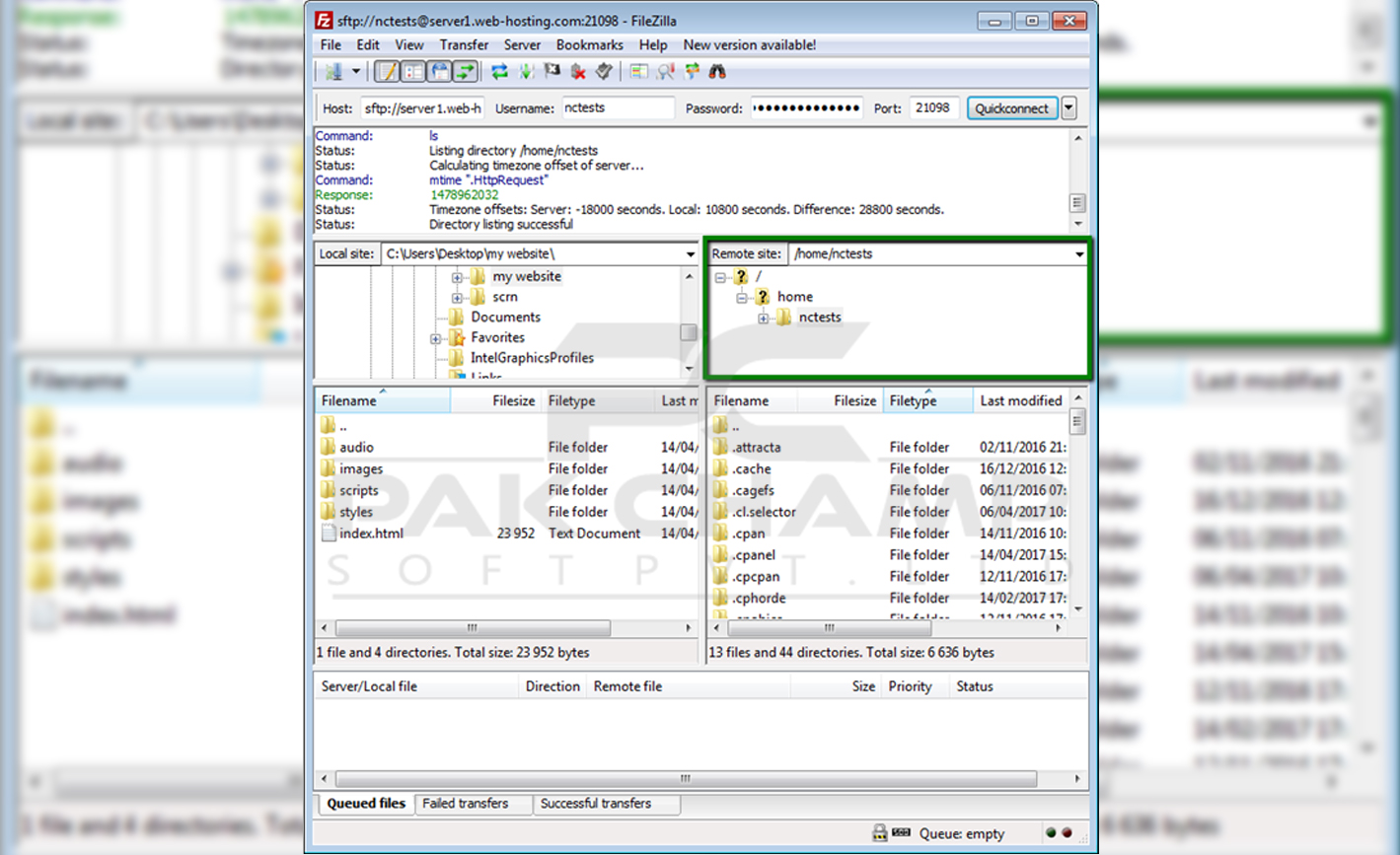Open the Help menu

652,45
